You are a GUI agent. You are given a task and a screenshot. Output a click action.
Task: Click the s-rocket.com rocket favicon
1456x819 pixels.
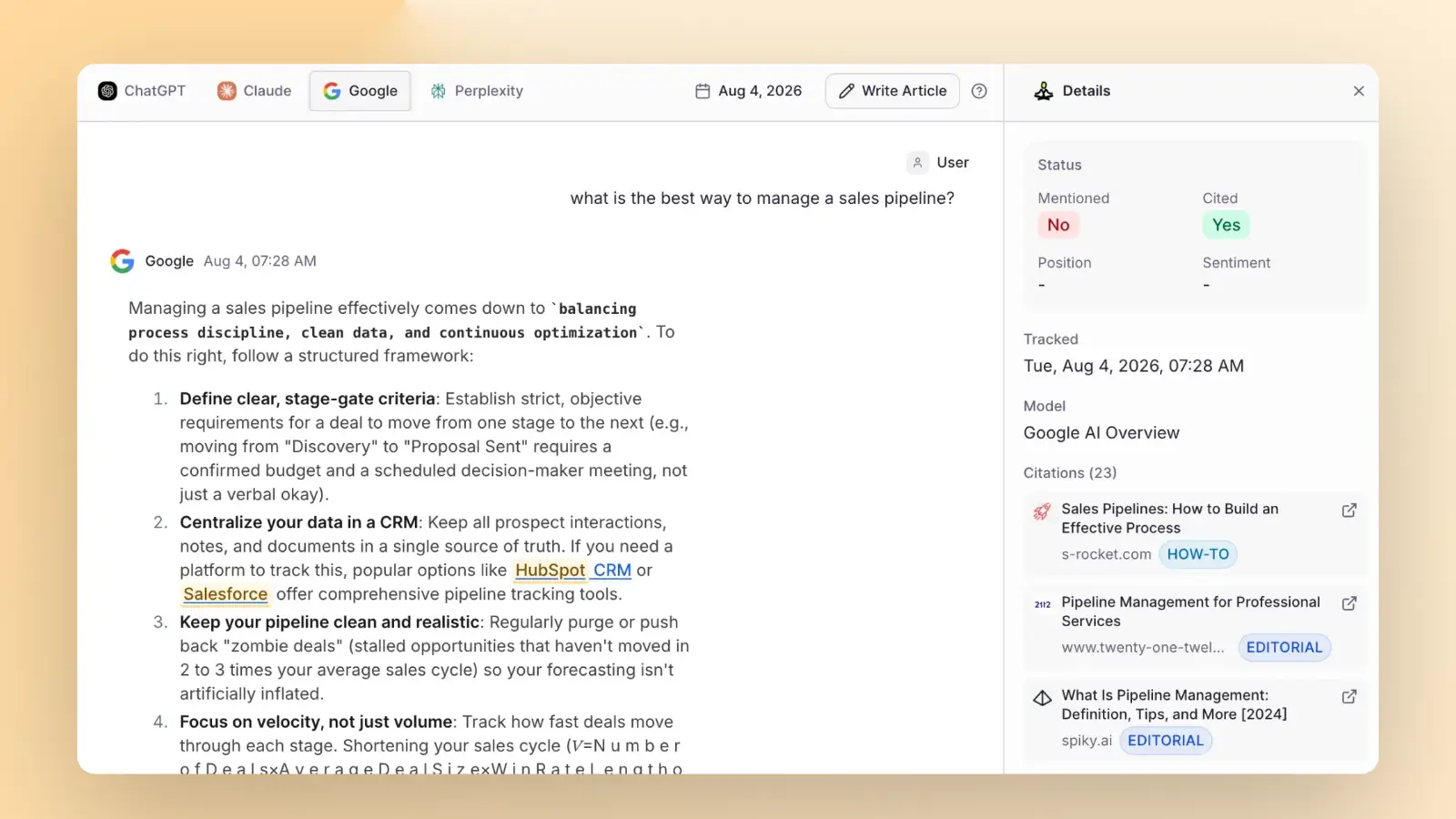point(1042,511)
